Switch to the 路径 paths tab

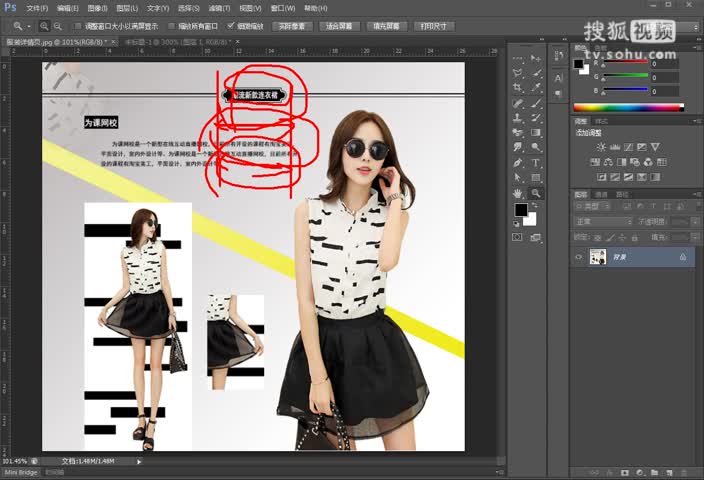click(x=622, y=194)
